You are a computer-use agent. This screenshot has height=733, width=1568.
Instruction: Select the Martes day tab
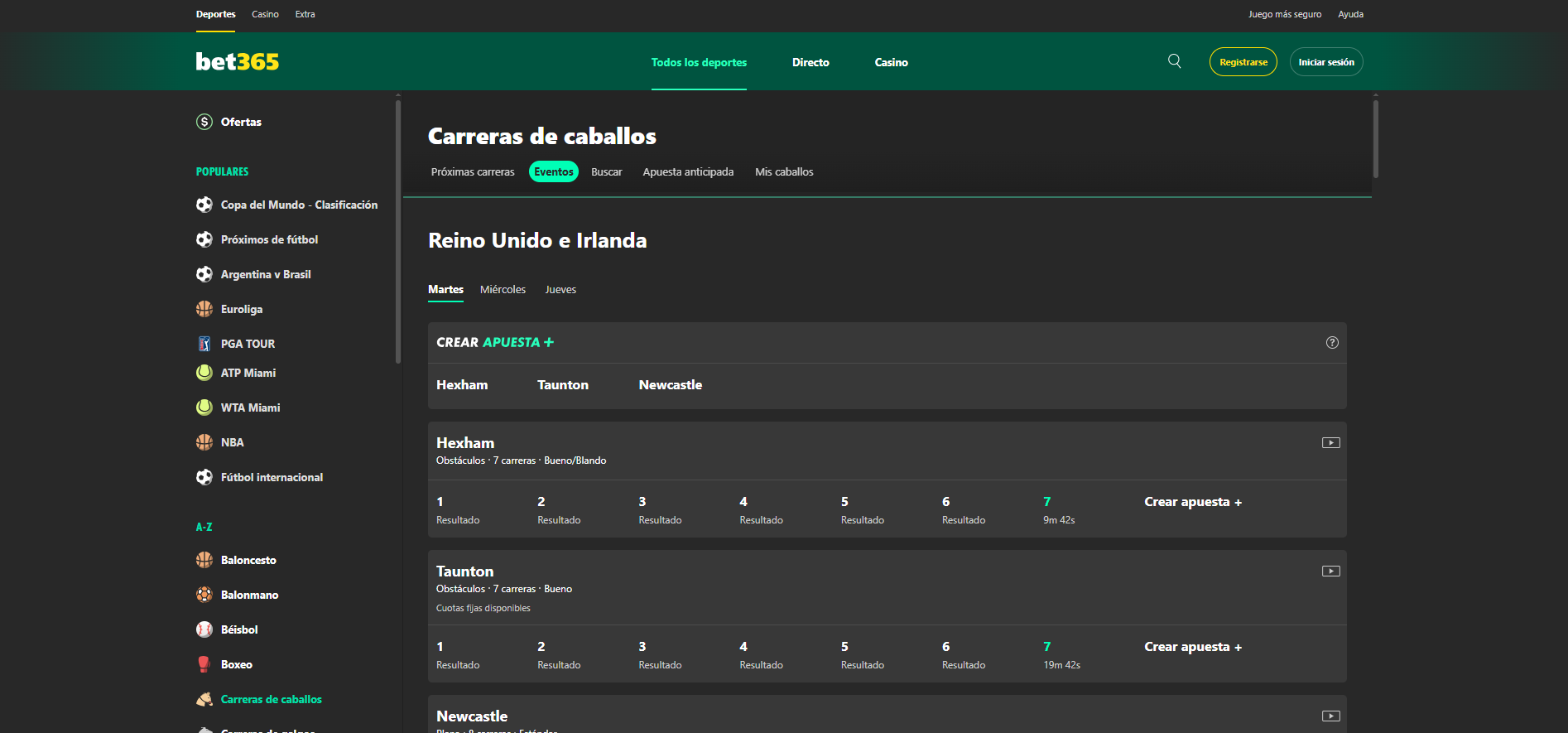(445, 290)
